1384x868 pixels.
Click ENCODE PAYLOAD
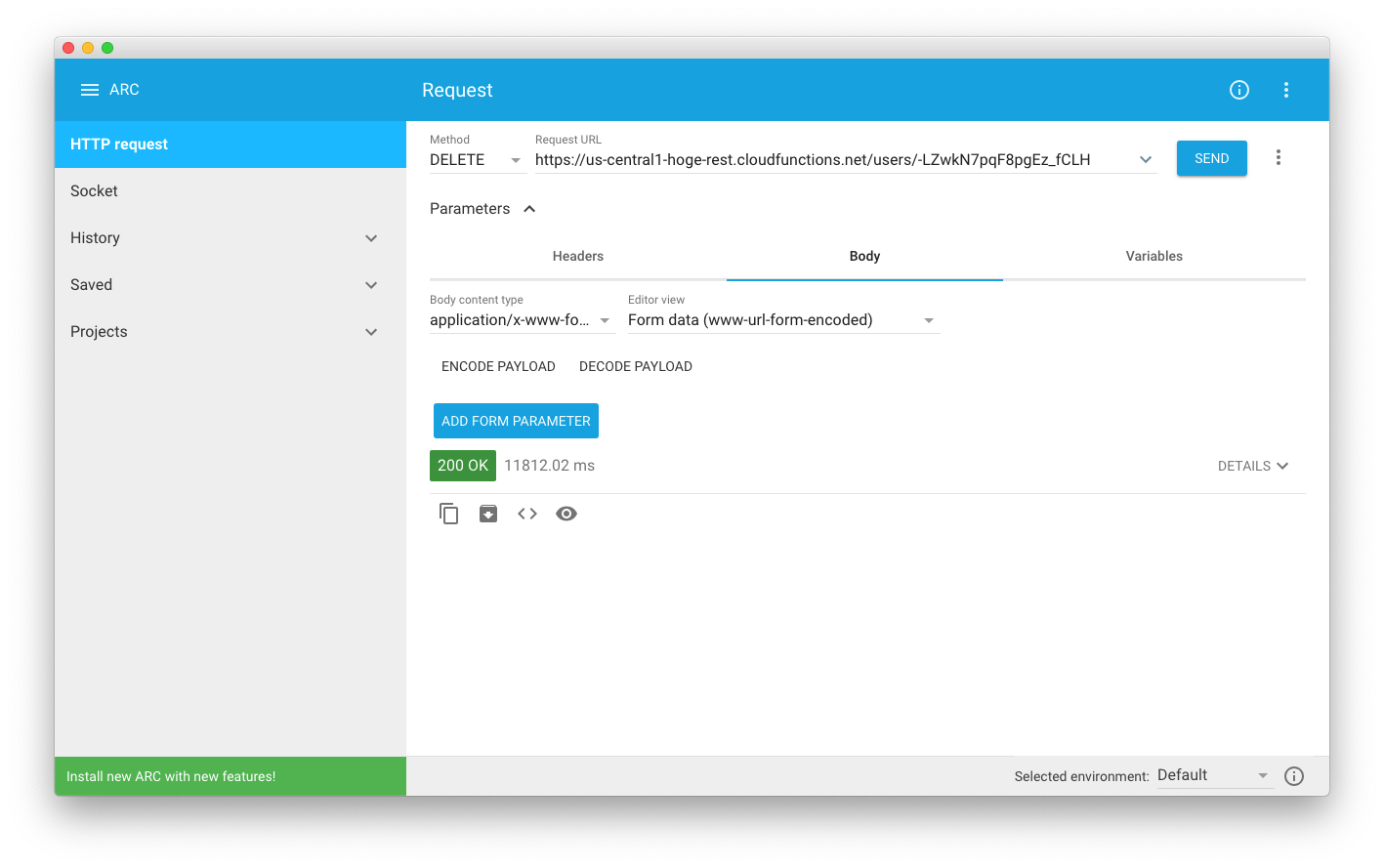click(x=498, y=367)
